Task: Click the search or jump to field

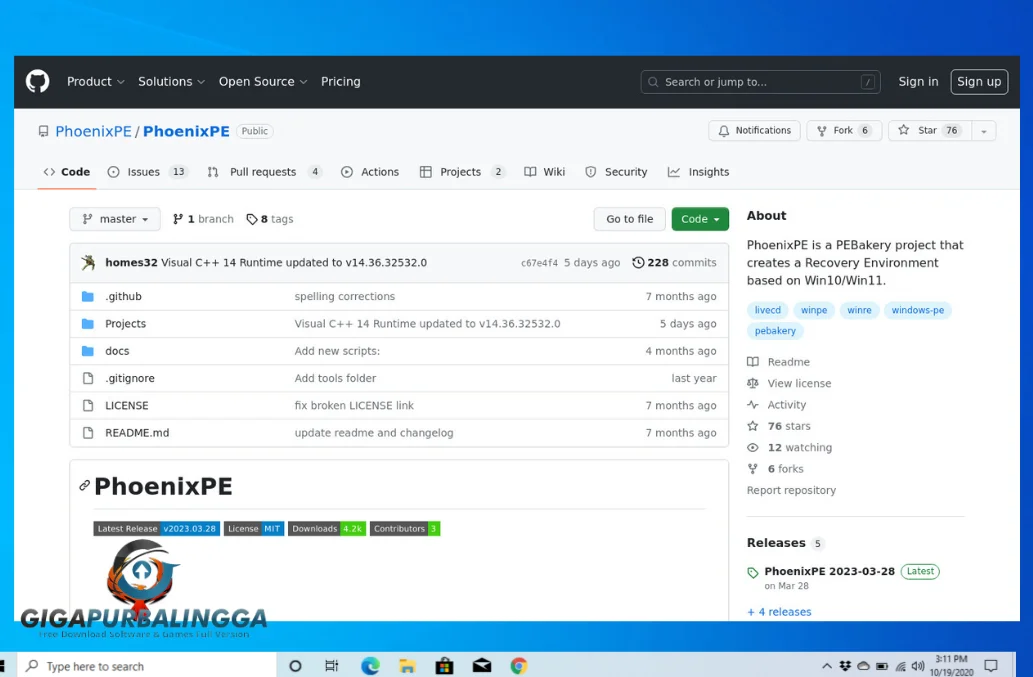Action: click(x=760, y=82)
